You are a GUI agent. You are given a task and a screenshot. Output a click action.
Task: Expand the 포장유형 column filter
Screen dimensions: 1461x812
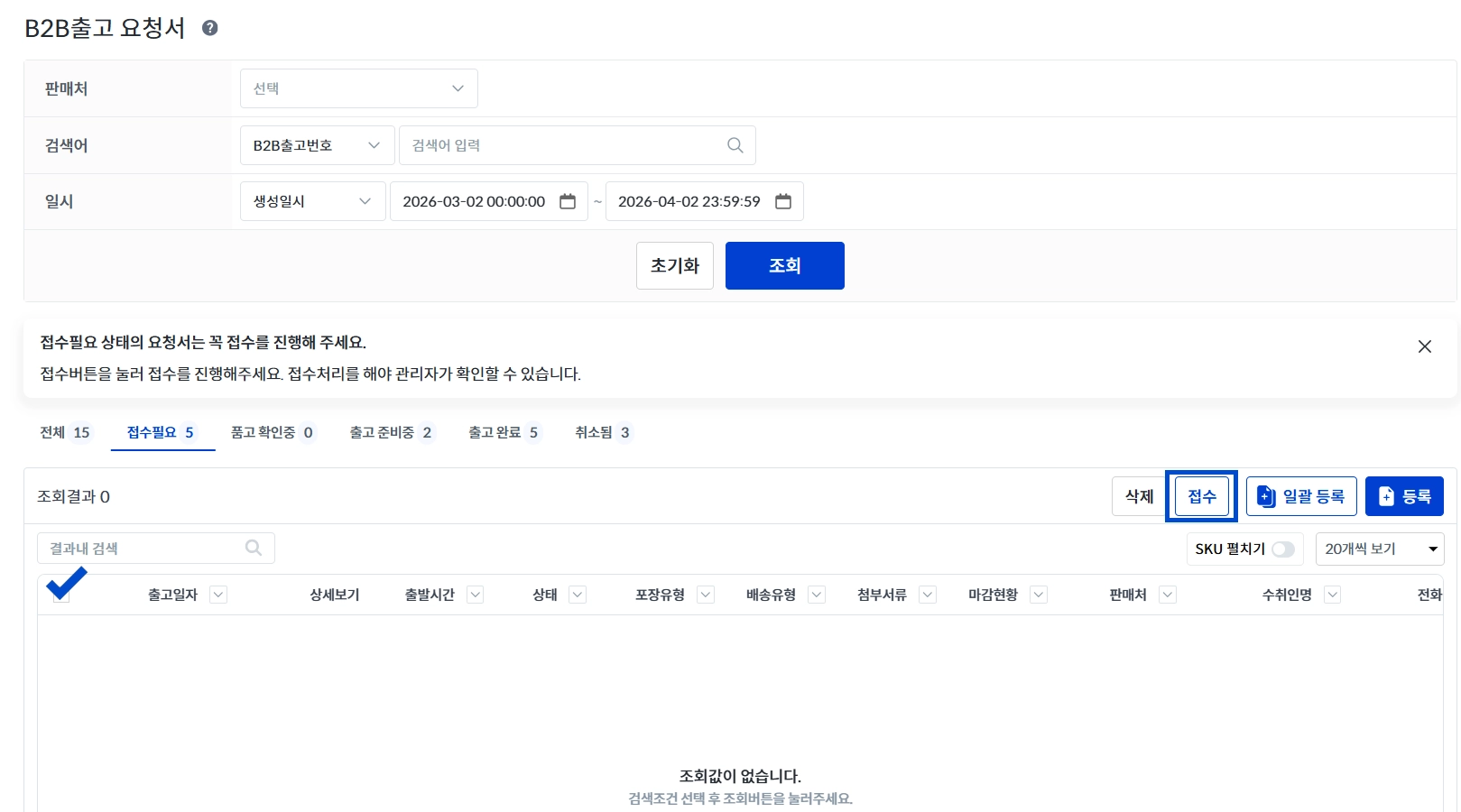click(x=707, y=595)
